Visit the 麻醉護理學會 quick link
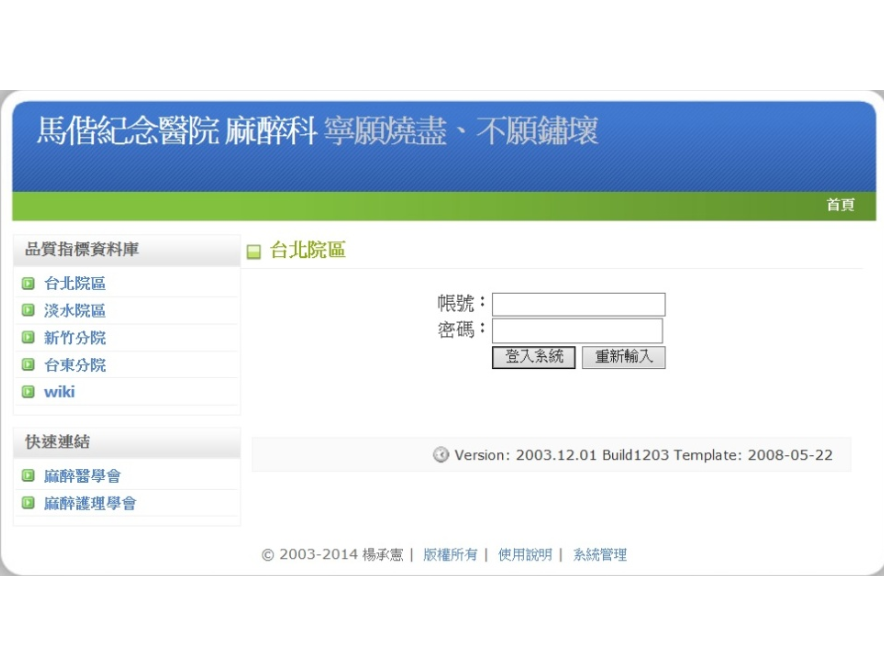Image resolution: width=884 pixels, height=663 pixels. pyautogui.click(x=90, y=503)
